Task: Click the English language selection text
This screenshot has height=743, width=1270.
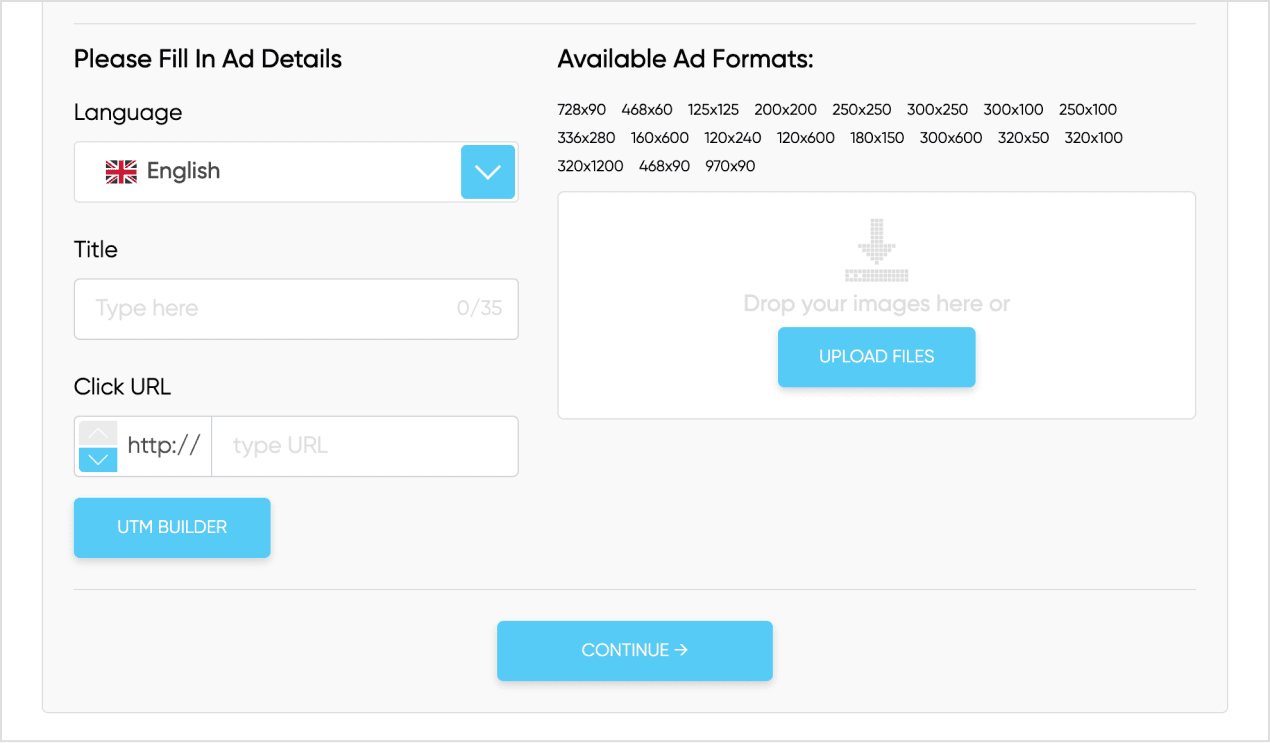Action: point(183,172)
